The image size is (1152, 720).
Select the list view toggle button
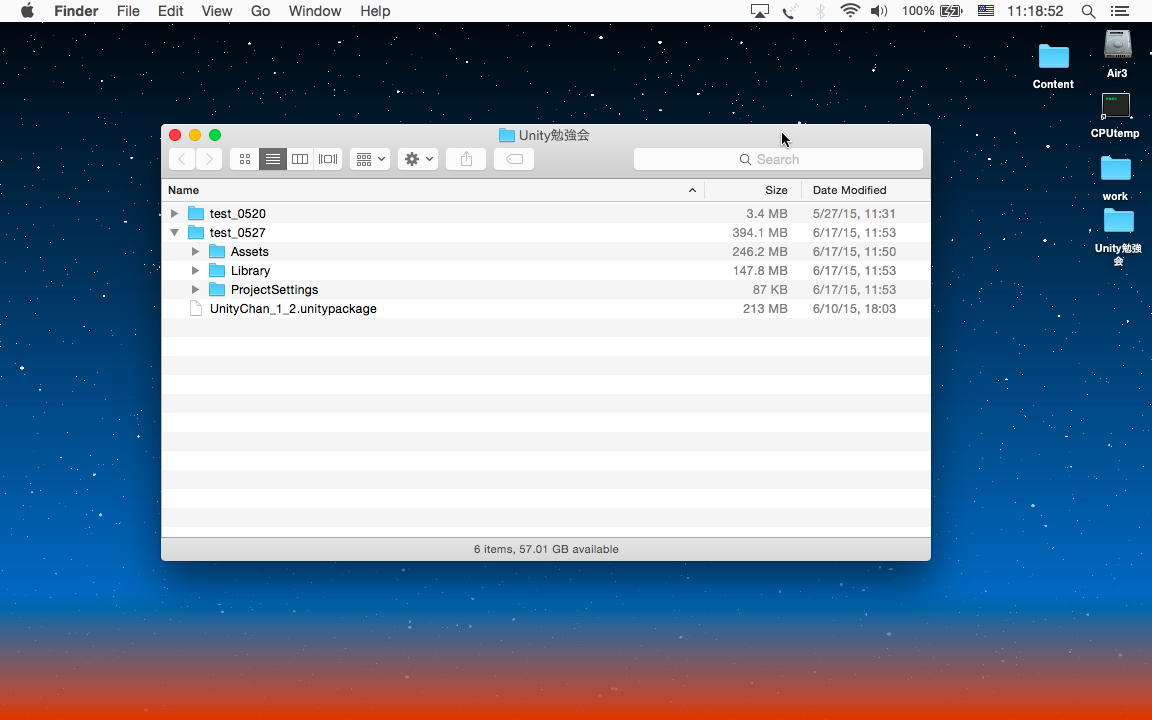[x=272, y=159]
